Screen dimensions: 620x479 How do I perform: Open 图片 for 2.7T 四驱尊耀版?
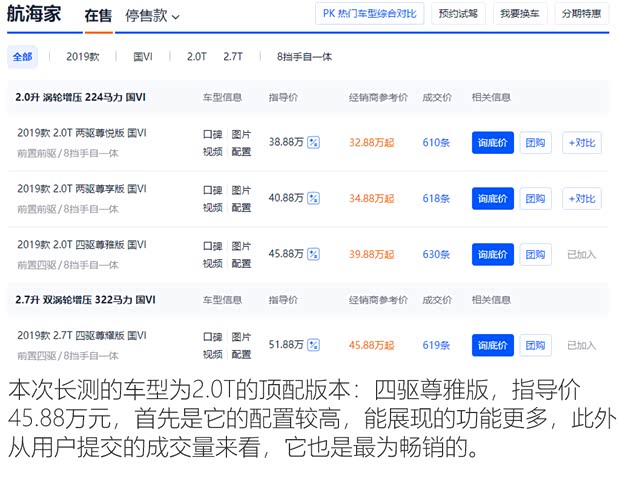pyautogui.click(x=241, y=337)
